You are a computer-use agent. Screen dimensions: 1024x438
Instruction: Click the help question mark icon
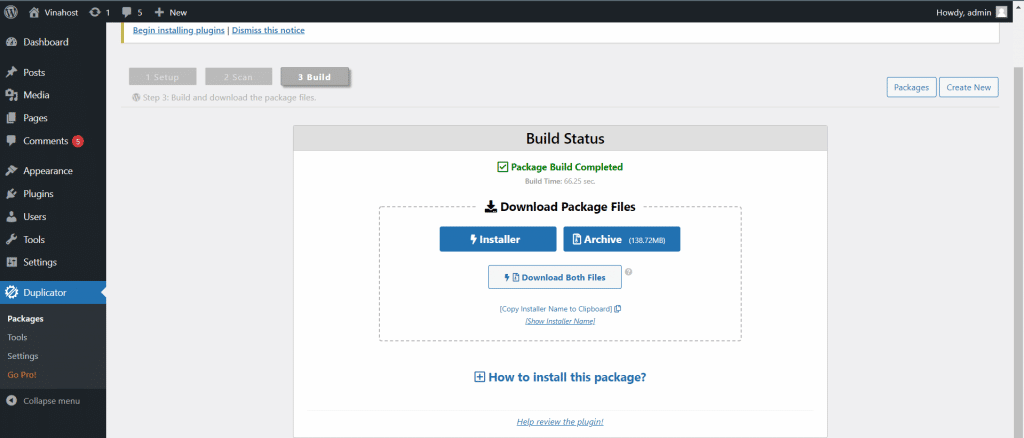tap(629, 271)
